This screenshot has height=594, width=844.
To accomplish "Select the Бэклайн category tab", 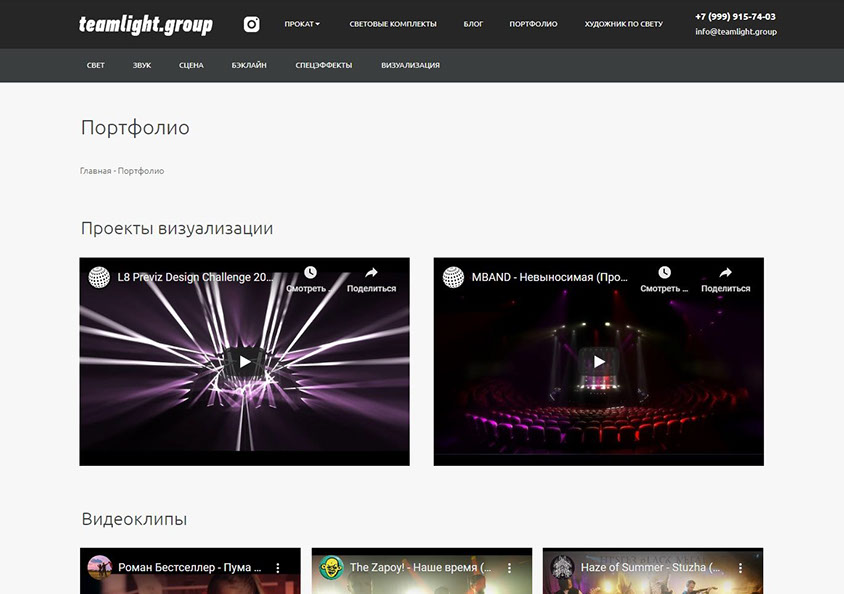I will point(249,65).
